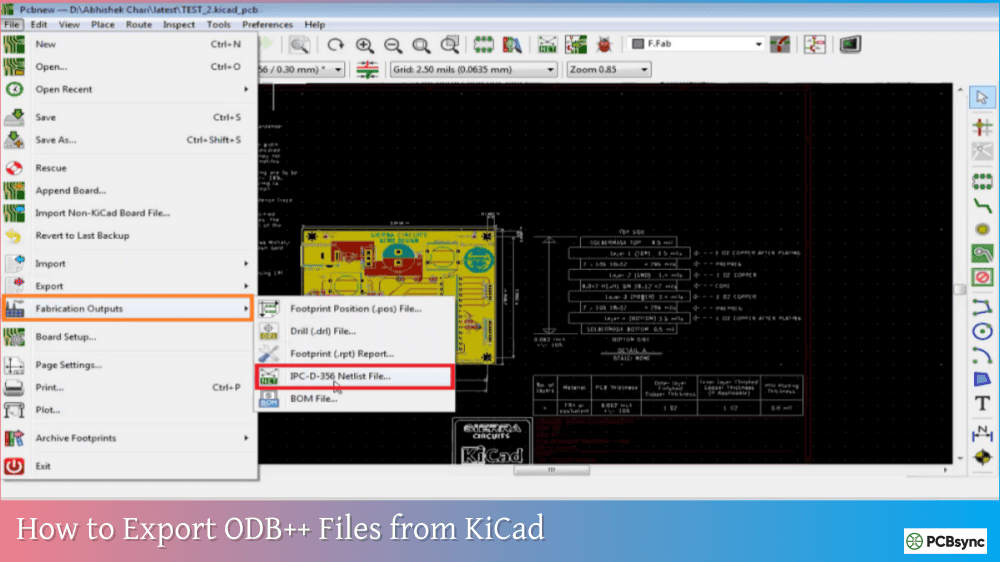
Task: Select the add footprint tool
Action: 982,181
